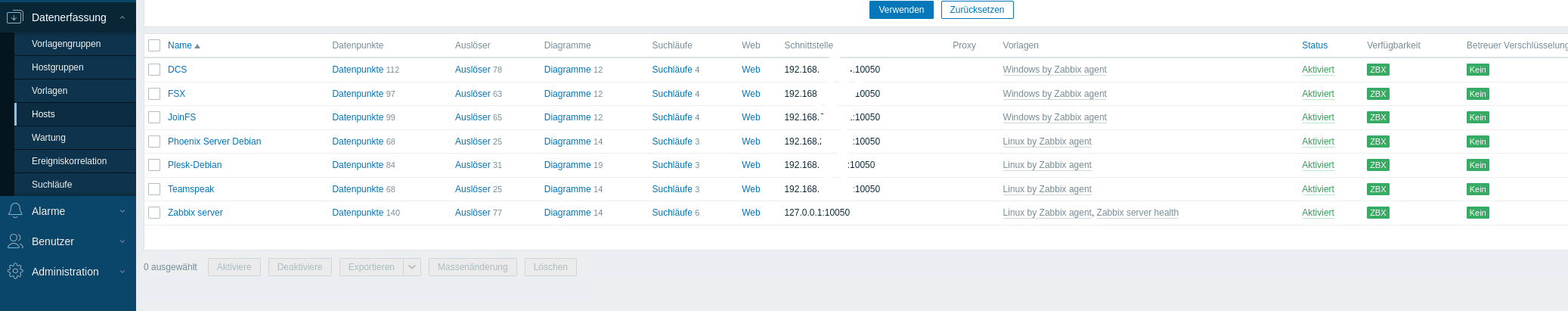Expand the Alarme menu chevron
The height and width of the screenshot is (311, 1568).
click(122, 211)
